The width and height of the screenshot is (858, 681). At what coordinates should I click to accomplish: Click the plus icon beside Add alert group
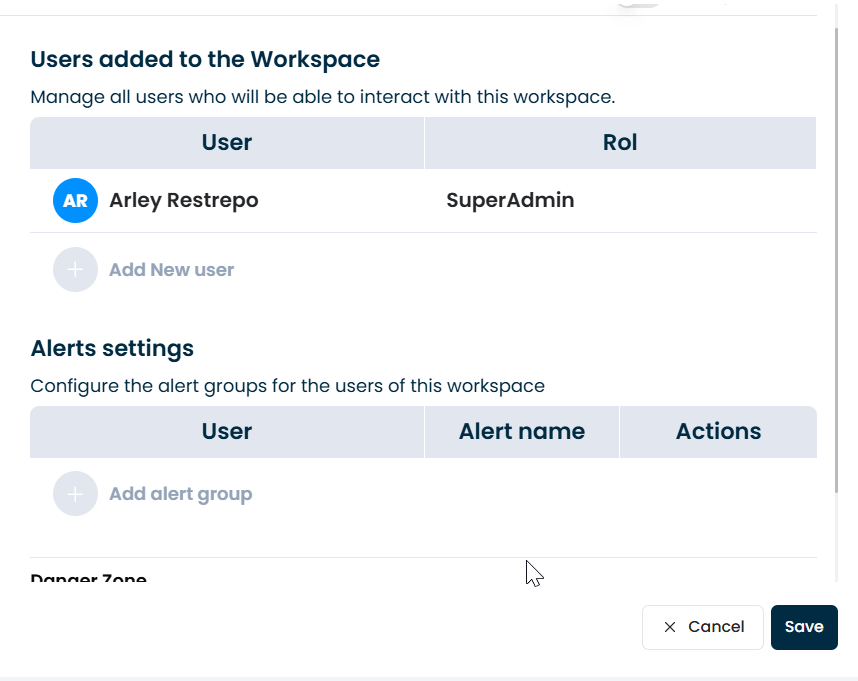pos(75,494)
